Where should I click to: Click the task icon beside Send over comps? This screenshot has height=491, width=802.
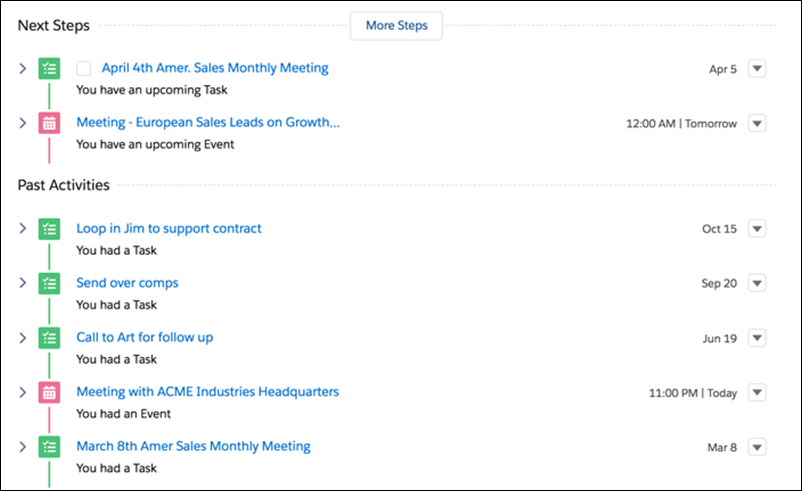49,283
